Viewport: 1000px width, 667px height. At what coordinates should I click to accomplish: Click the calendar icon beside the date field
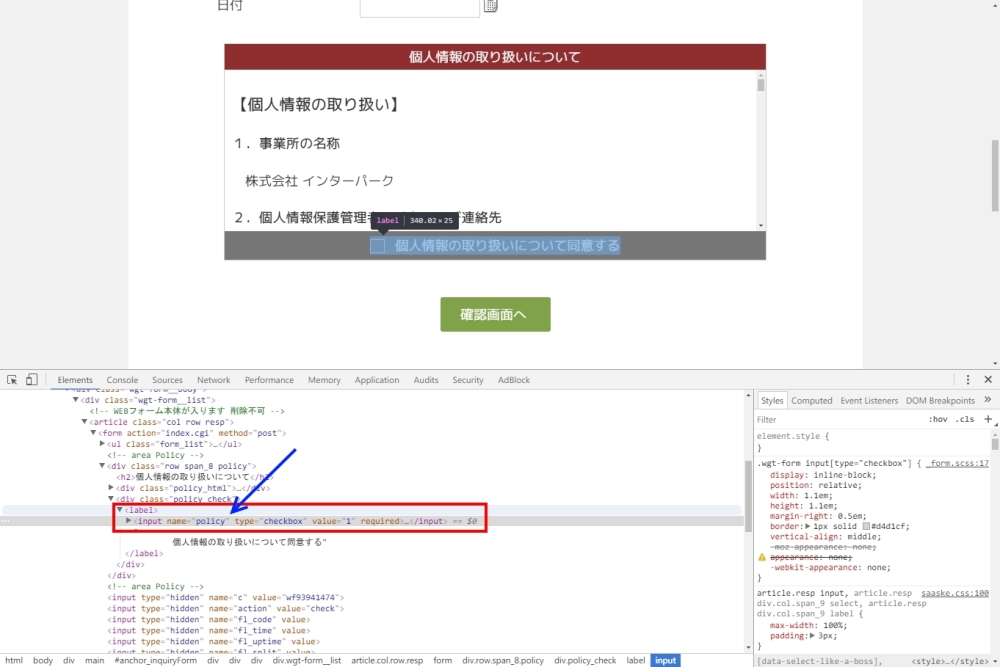tap(490, 6)
